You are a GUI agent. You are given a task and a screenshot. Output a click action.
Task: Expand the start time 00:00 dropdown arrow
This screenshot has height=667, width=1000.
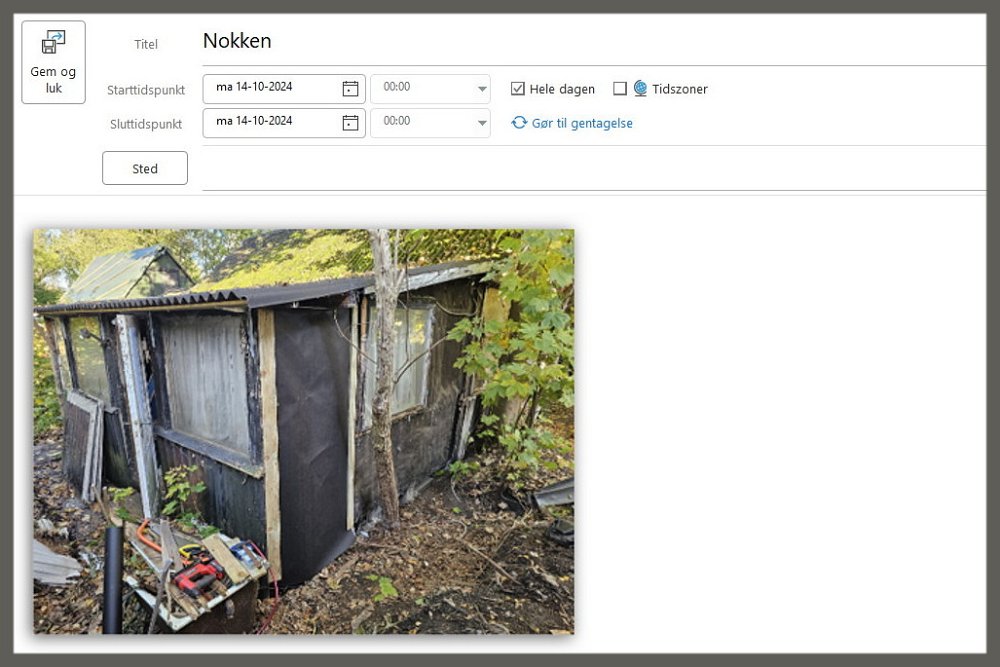[x=482, y=89]
